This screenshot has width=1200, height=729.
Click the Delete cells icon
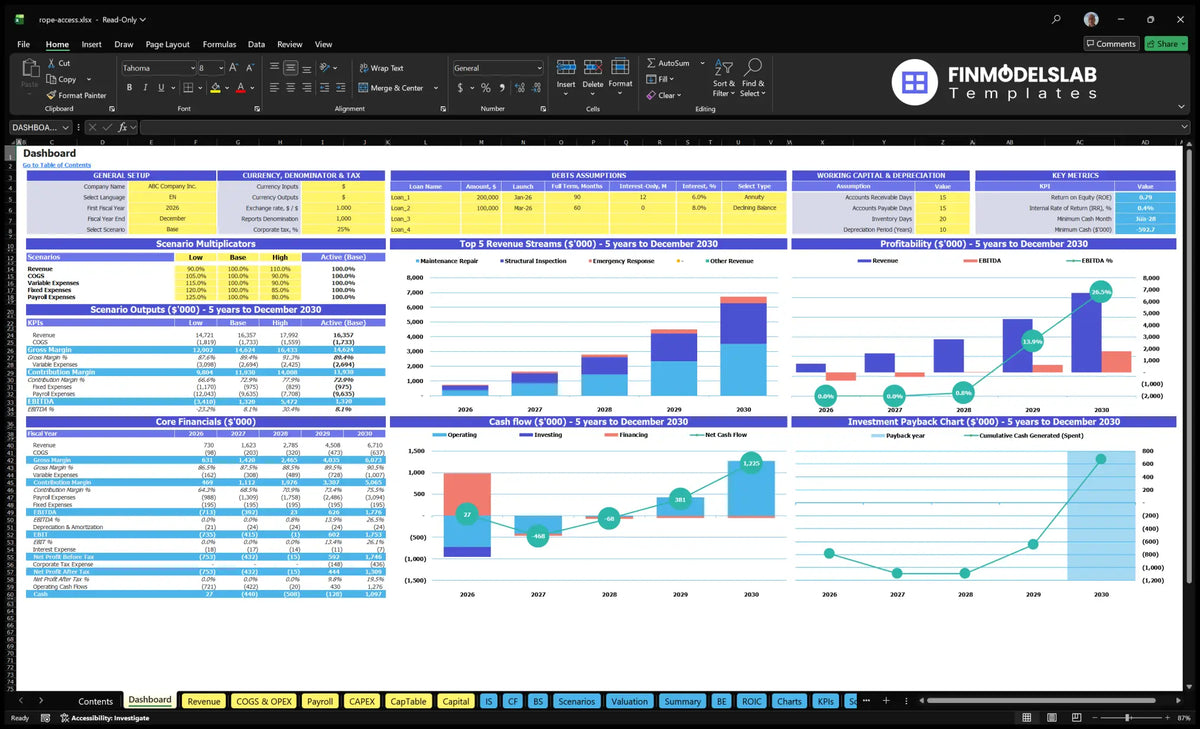[x=593, y=68]
